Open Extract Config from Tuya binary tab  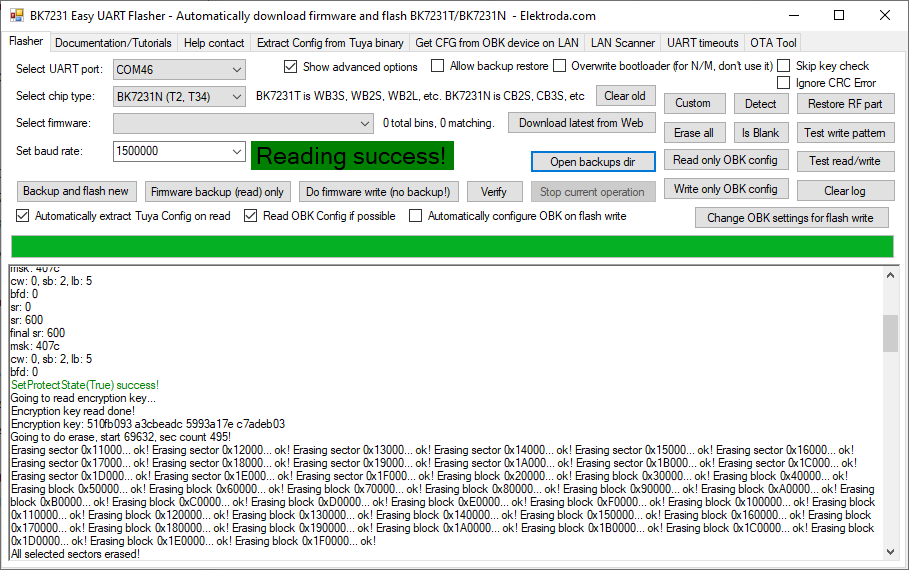click(330, 43)
